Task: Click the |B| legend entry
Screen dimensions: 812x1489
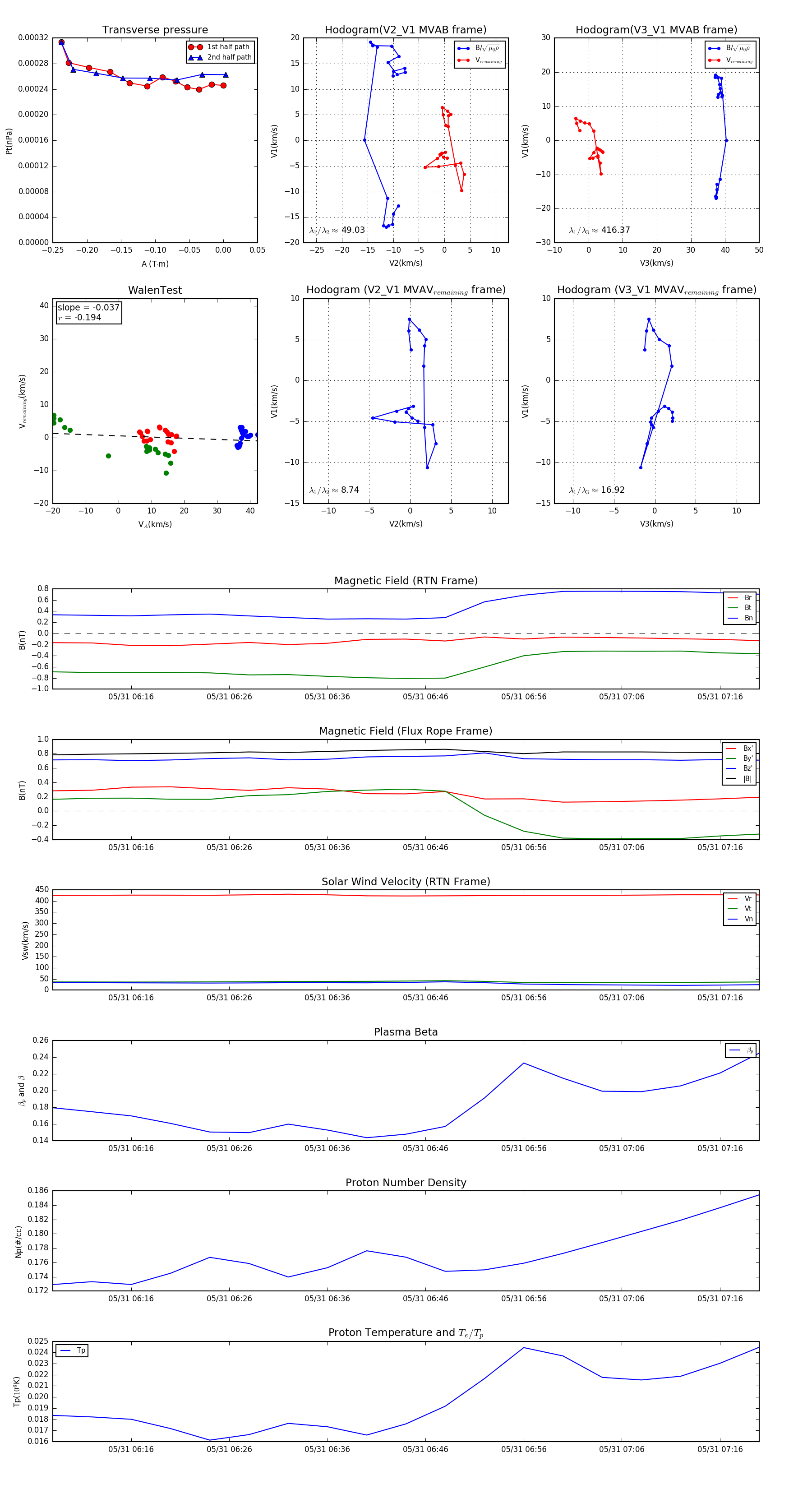Action: (x=740, y=779)
